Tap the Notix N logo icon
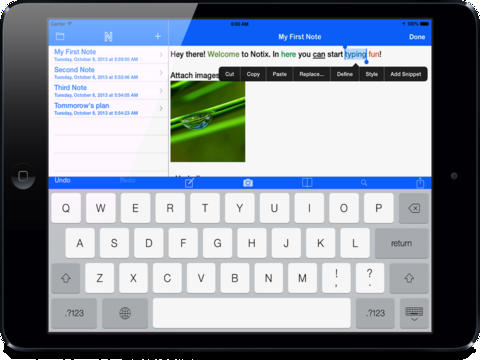The width and height of the screenshot is (480, 360). point(108,37)
